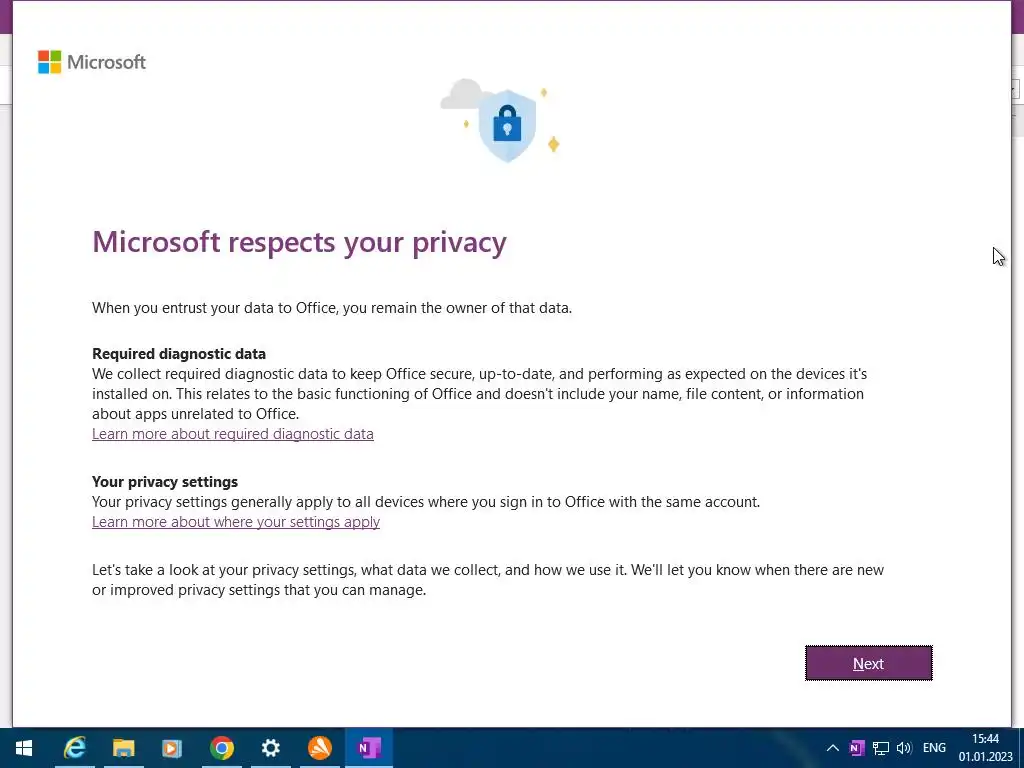The width and height of the screenshot is (1024, 768).
Task: Open the Windows Start menu
Action: (x=23, y=748)
